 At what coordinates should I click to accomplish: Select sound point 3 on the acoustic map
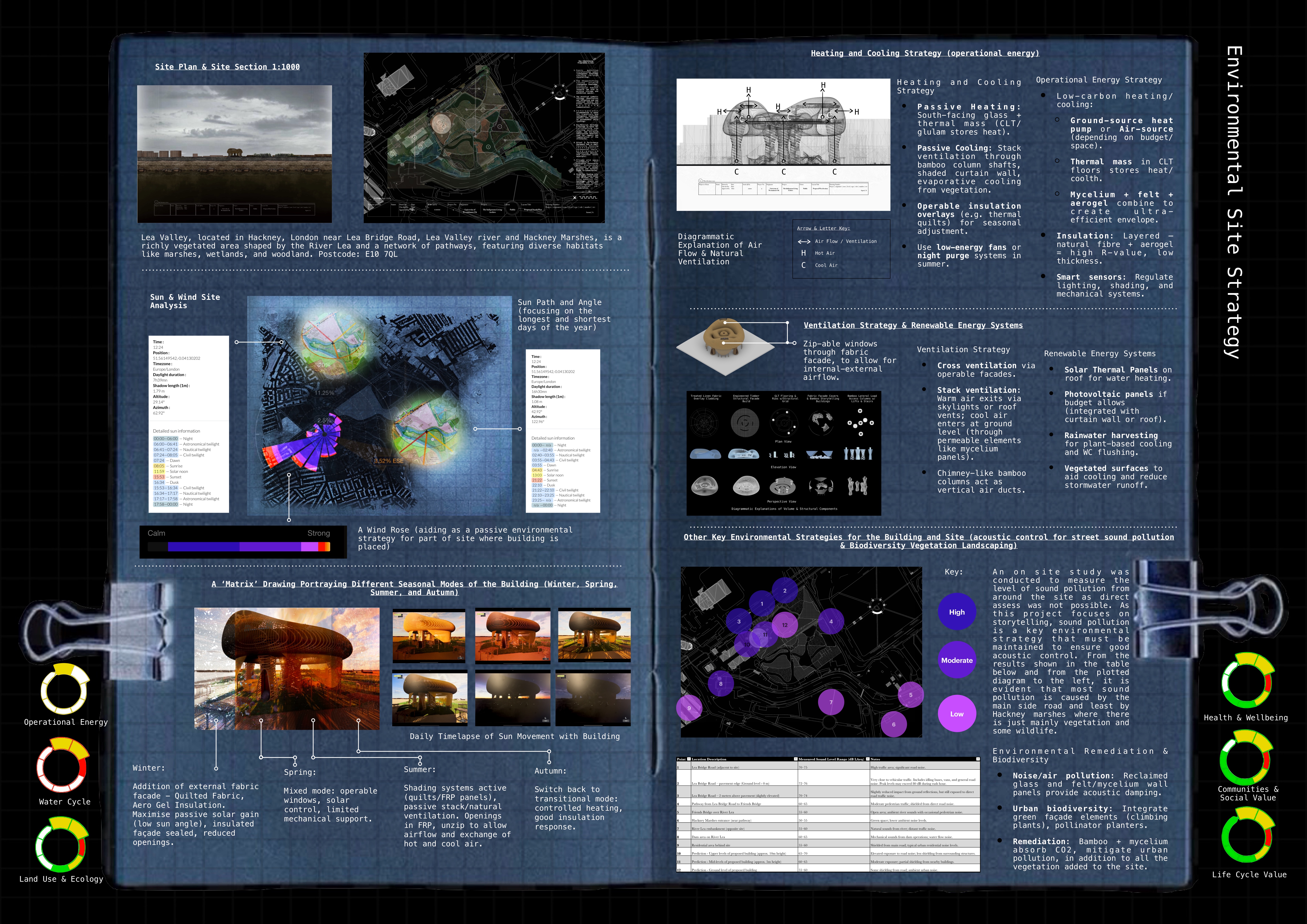739,621
